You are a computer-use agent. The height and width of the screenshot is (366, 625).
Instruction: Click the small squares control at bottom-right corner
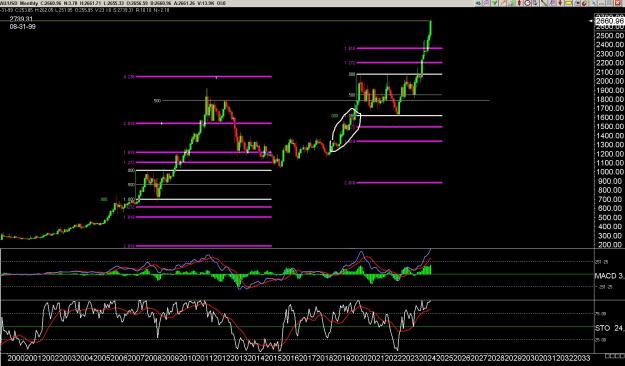coord(614,356)
